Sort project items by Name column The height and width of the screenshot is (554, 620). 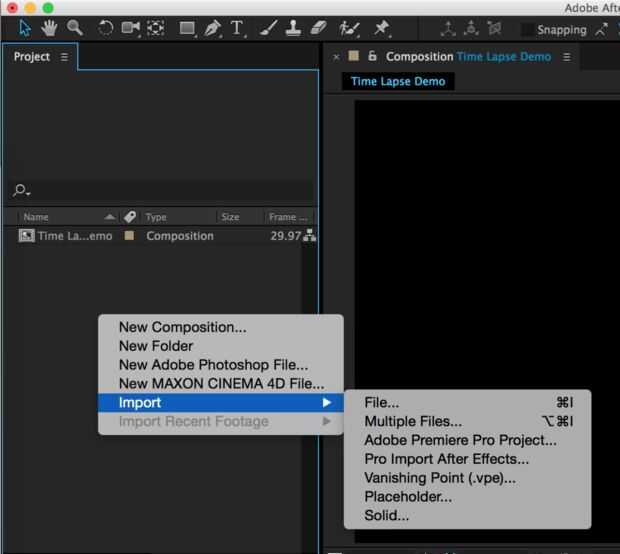[x=36, y=217]
